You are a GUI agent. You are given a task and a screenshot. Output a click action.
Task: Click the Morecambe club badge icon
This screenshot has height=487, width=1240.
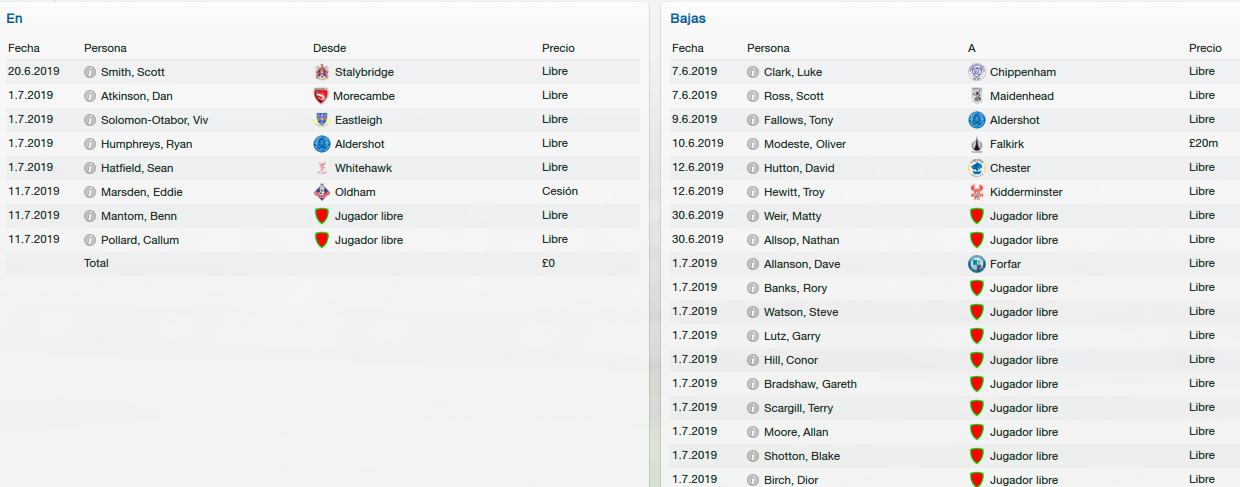click(321, 96)
